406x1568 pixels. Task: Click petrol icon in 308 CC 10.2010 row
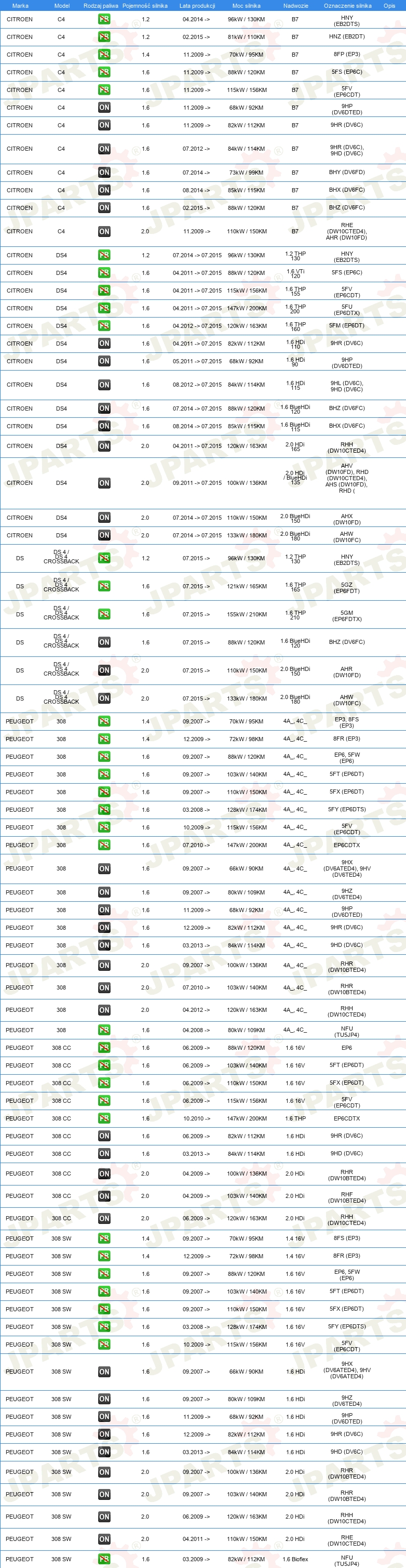pos(104,1118)
